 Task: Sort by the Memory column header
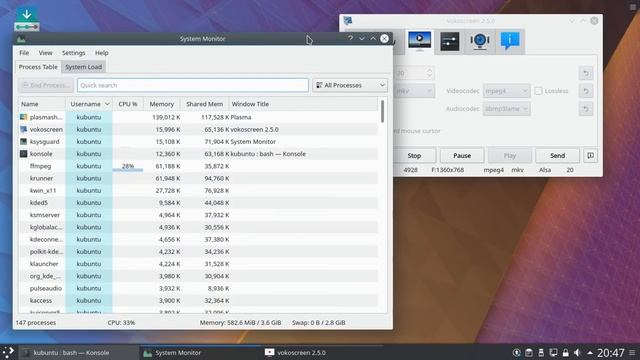(162, 104)
